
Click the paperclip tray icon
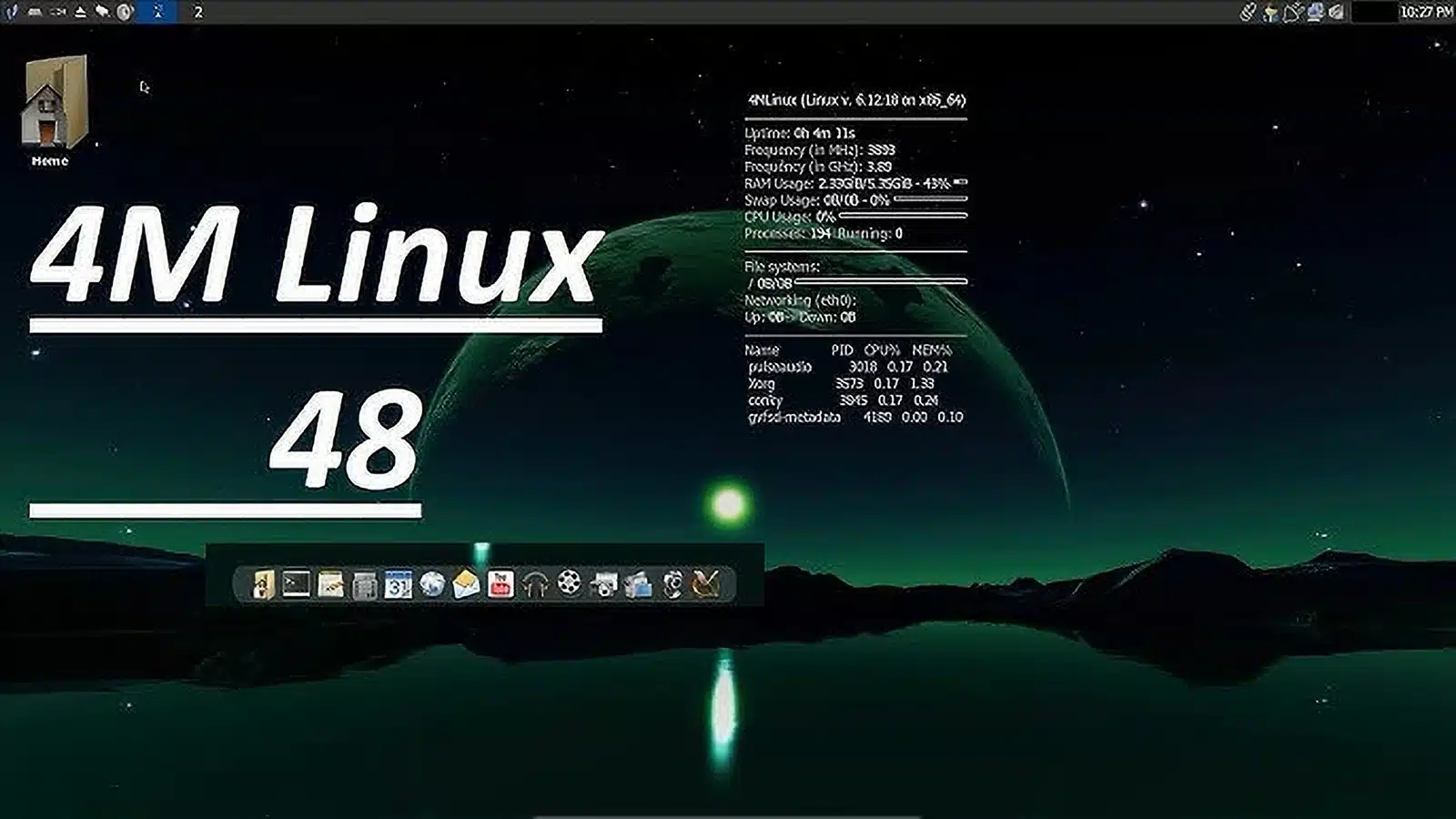[x=1249, y=12]
